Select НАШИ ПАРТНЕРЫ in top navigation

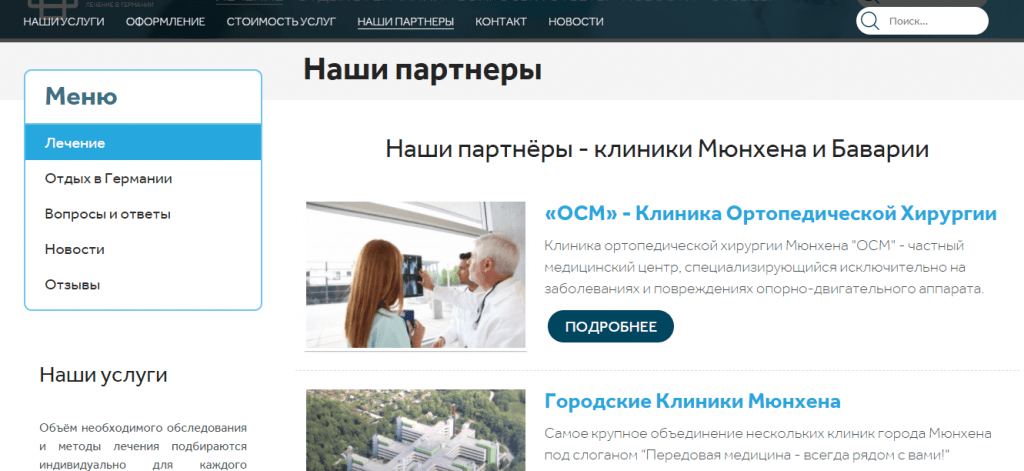coord(405,21)
